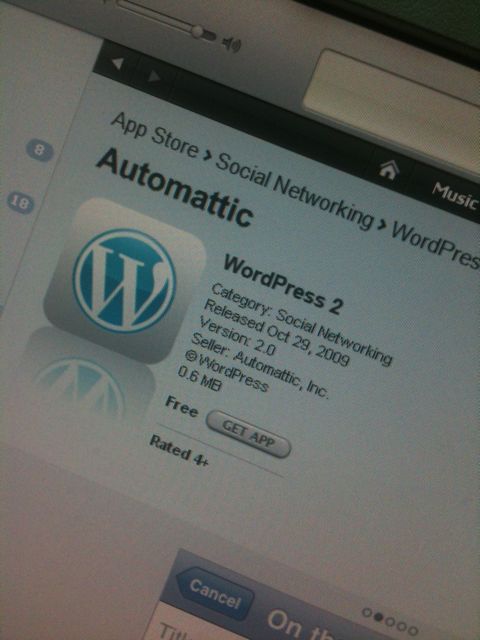480x640 pixels.
Task: Tap Cancel in the app screenshot preview
Action: coord(214,594)
